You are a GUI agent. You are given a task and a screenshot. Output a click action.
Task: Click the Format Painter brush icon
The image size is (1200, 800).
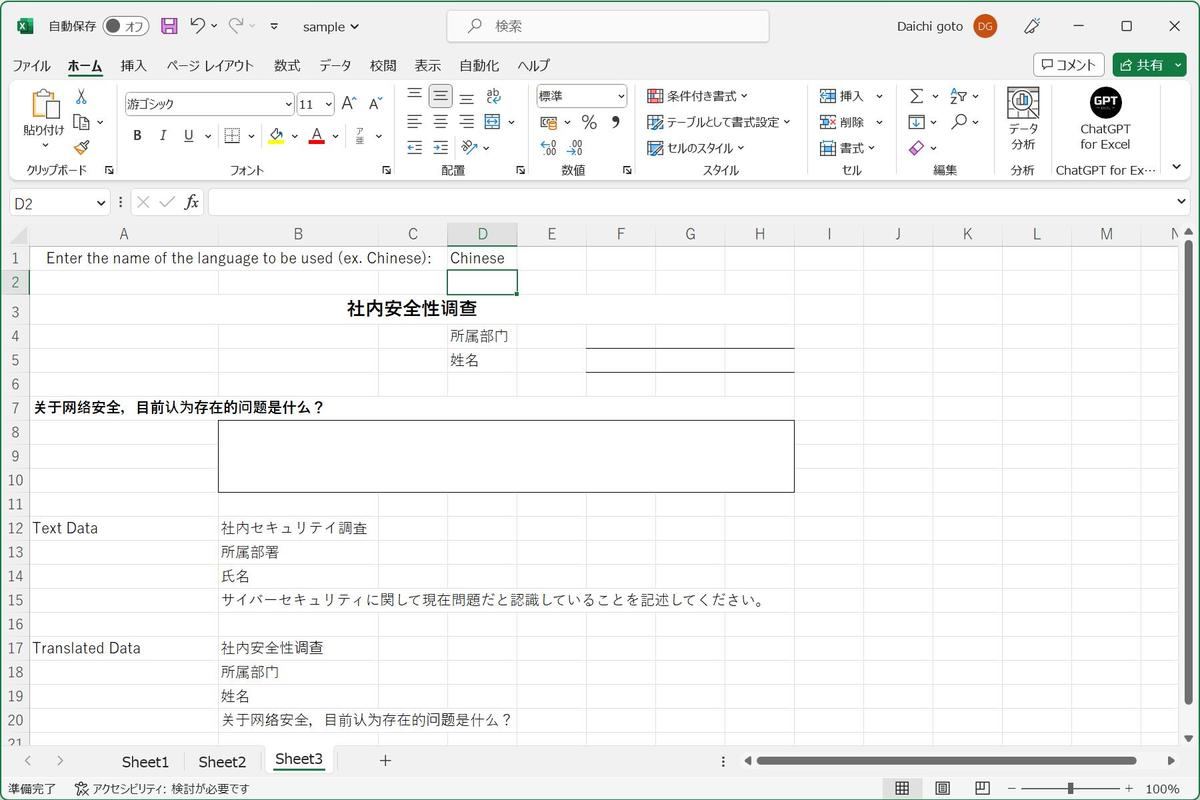coord(81,147)
